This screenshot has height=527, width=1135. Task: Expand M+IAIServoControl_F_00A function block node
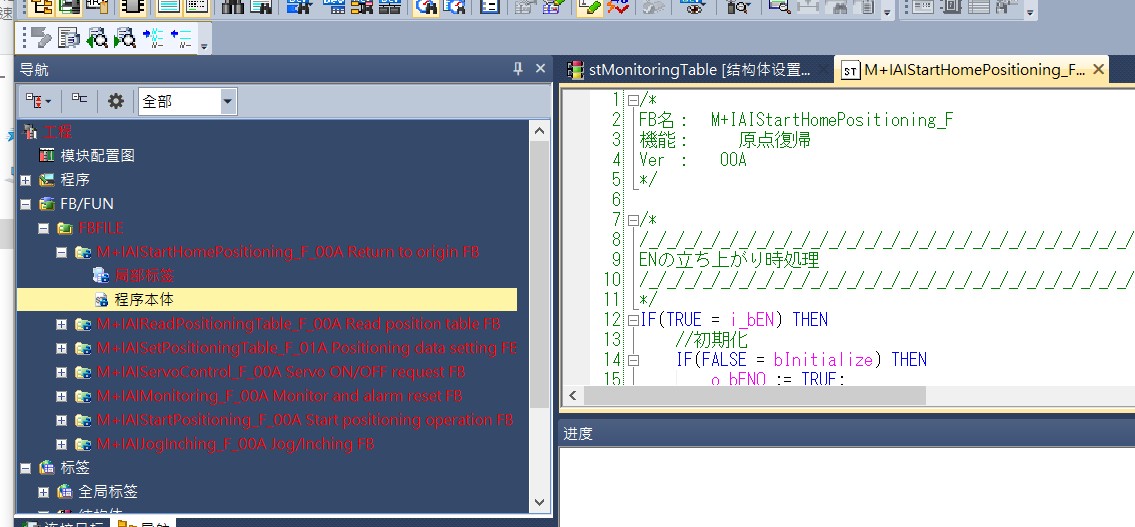point(62,372)
